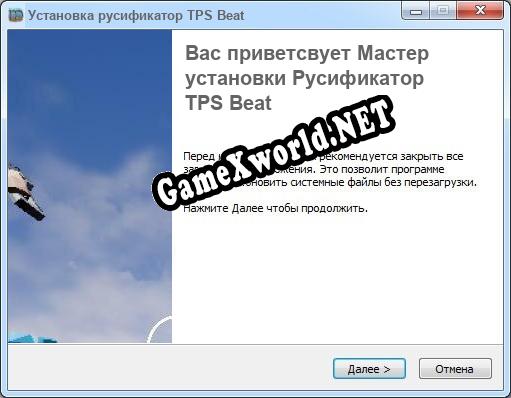Image resolution: width=511 pixels, height=398 pixels.
Task: Click the title bar text 'Установка русификатор TPS Beat'
Action: click(x=136, y=15)
